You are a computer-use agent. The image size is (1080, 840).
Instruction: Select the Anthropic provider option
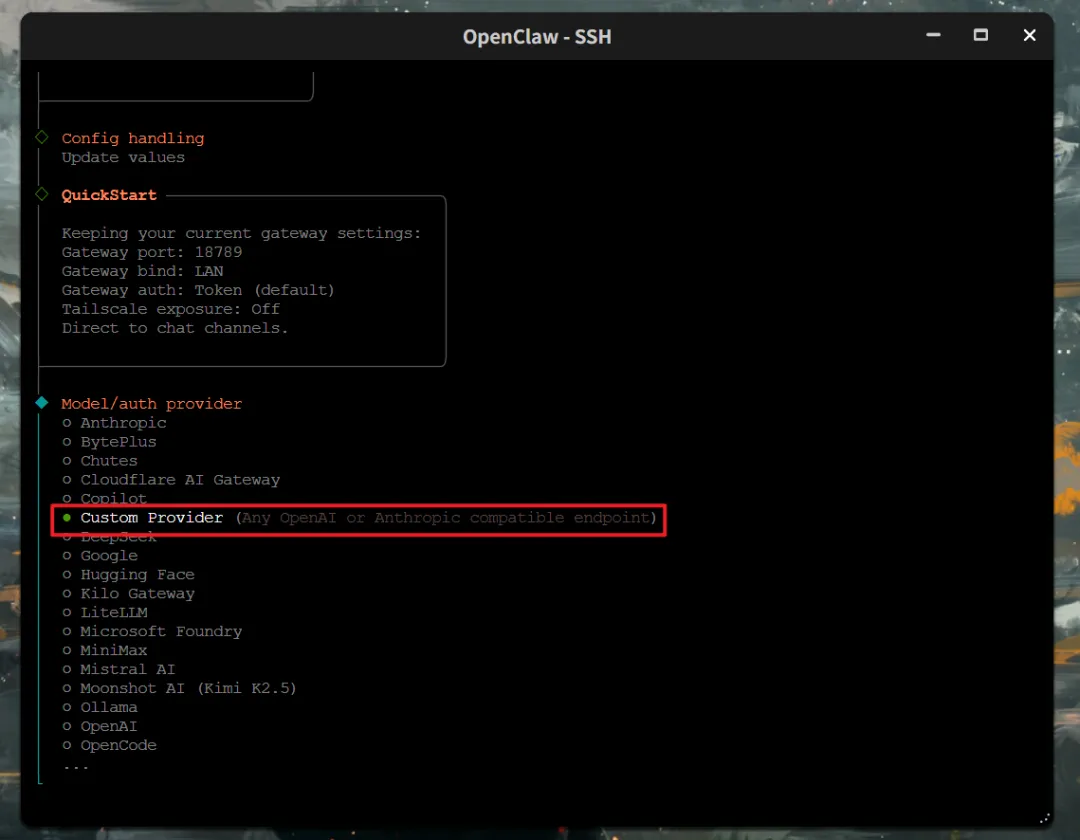pyautogui.click(x=114, y=423)
